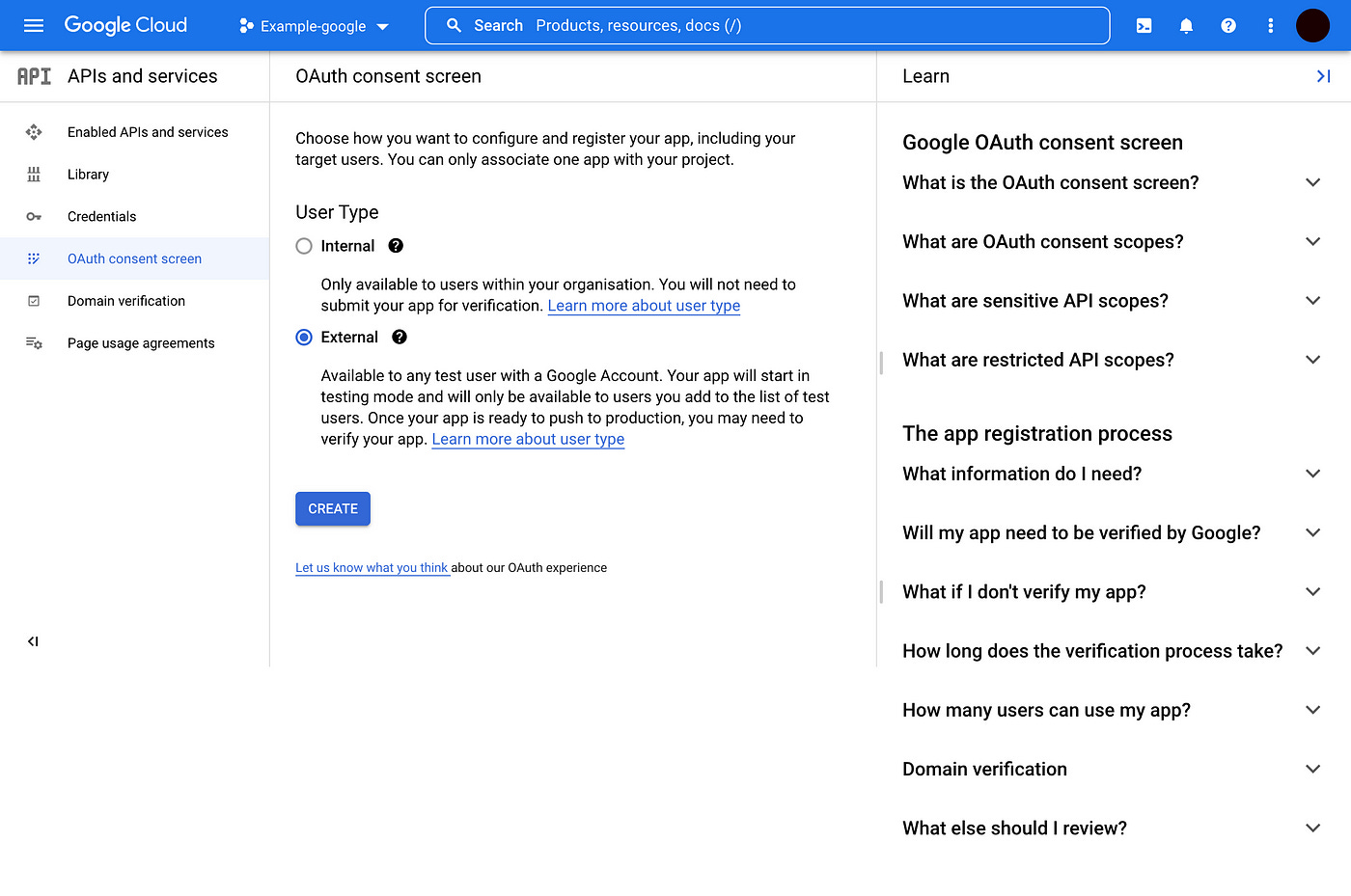Open the navigation hamburger menu
This screenshot has width=1351, height=896.
pyautogui.click(x=33, y=25)
